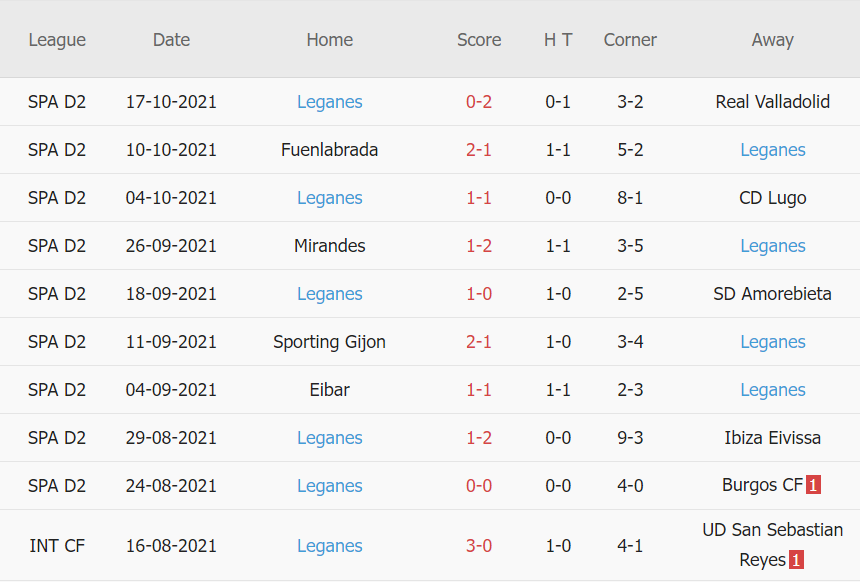
Task: Click the Score column header
Action: coord(479,40)
